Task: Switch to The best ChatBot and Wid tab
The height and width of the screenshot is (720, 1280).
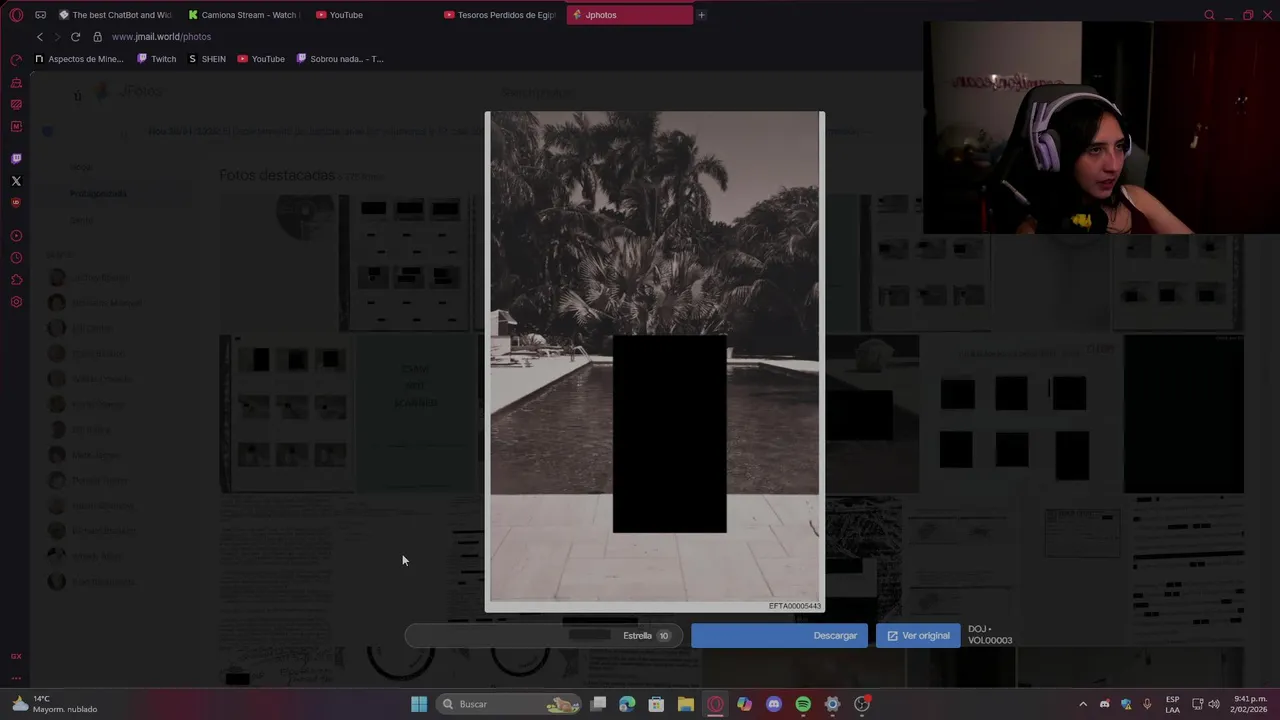Action: (x=115, y=15)
